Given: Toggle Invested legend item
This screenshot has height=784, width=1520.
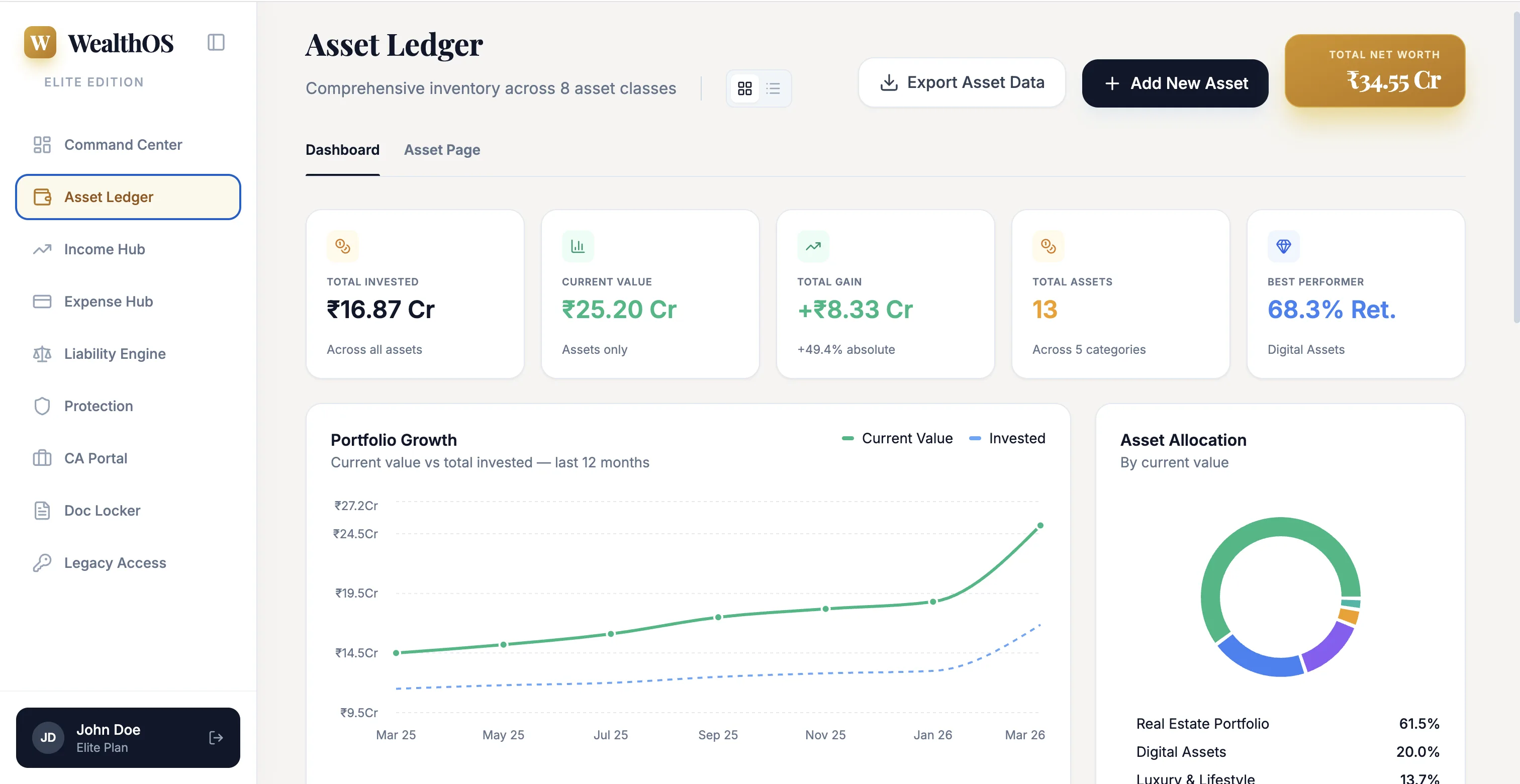Looking at the screenshot, I should (1007, 438).
